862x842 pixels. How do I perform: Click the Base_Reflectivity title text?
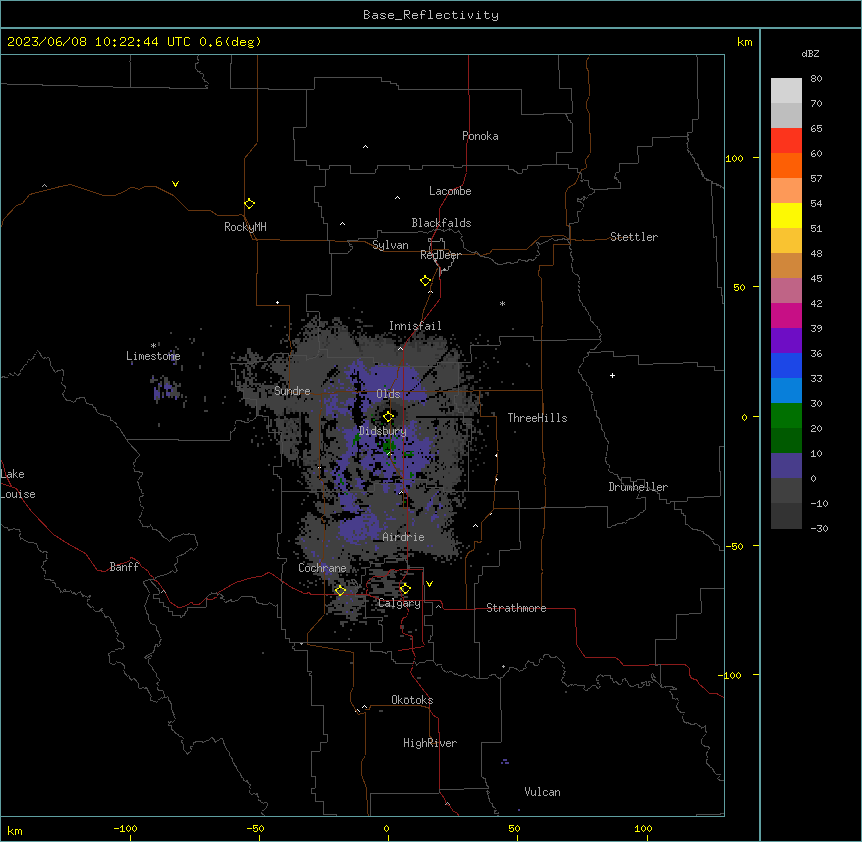click(431, 15)
